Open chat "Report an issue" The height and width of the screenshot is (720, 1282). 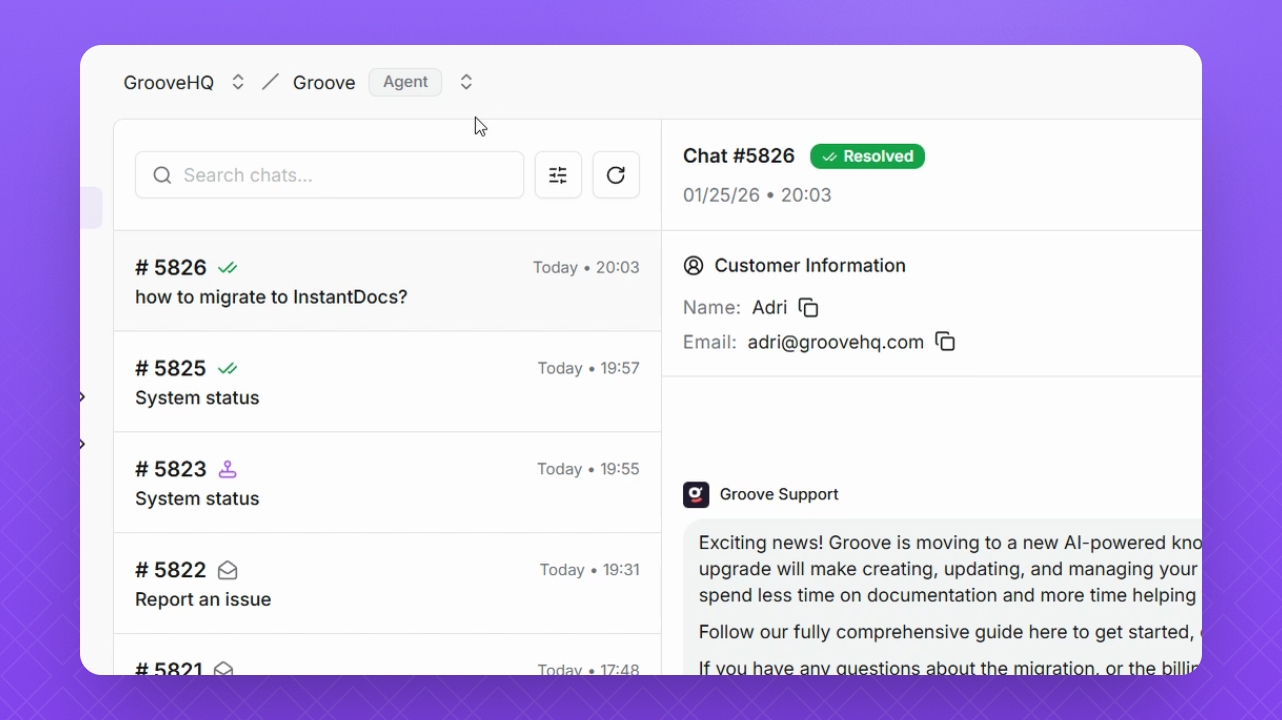click(x=387, y=584)
